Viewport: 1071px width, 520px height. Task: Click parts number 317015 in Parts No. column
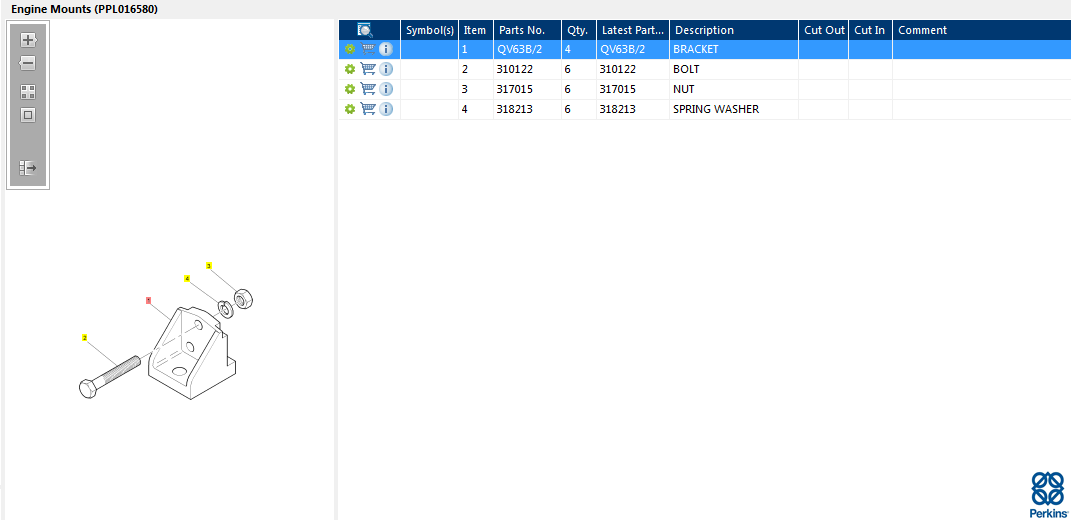(x=527, y=89)
